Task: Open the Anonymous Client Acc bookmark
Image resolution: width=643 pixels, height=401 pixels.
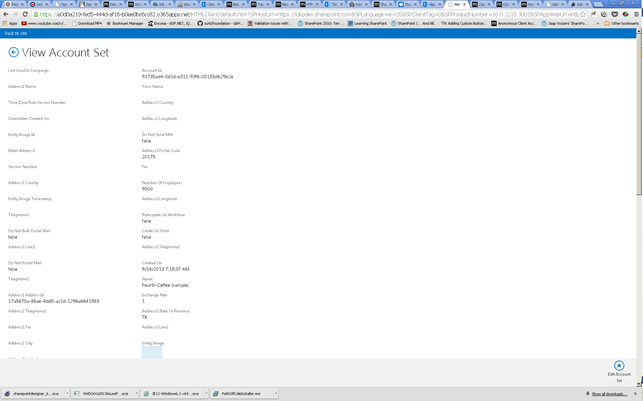Action: tap(515, 23)
